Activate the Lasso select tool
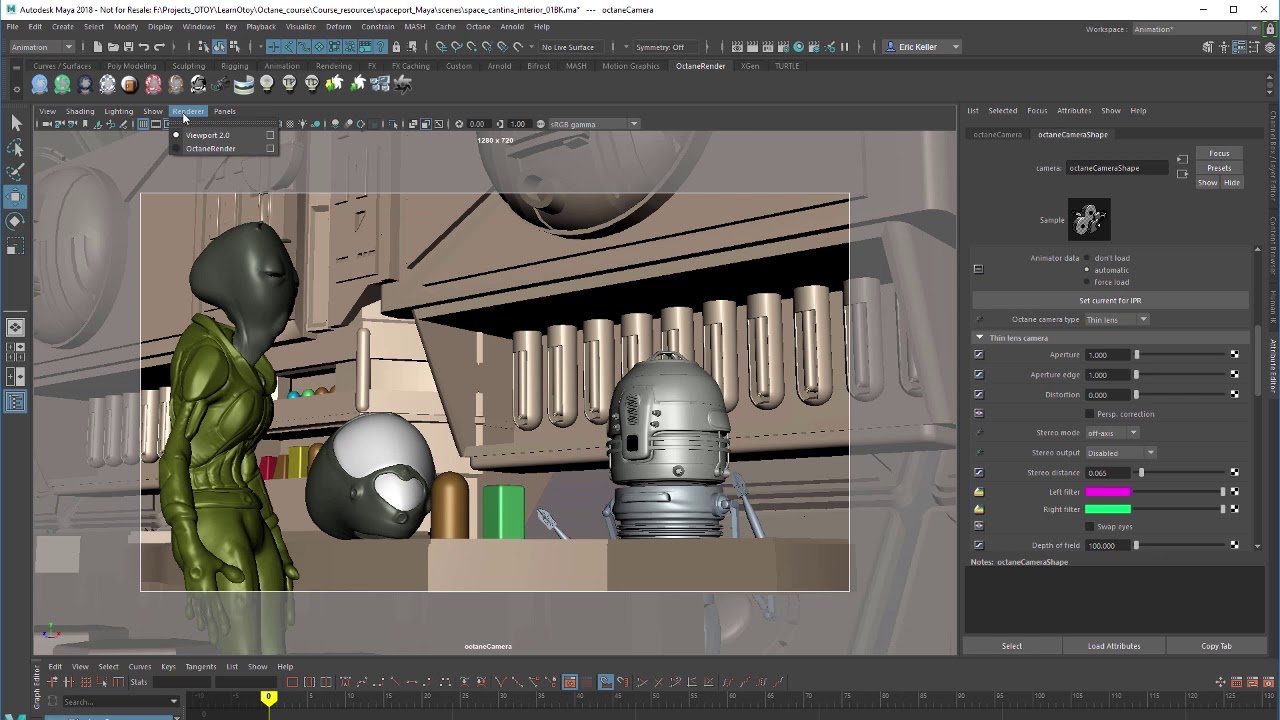Viewport: 1280px width, 720px height. pos(15,147)
